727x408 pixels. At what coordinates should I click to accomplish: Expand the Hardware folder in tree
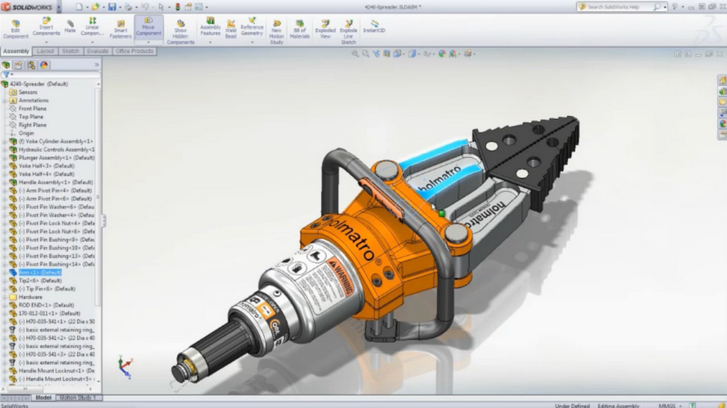click(x=5, y=297)
